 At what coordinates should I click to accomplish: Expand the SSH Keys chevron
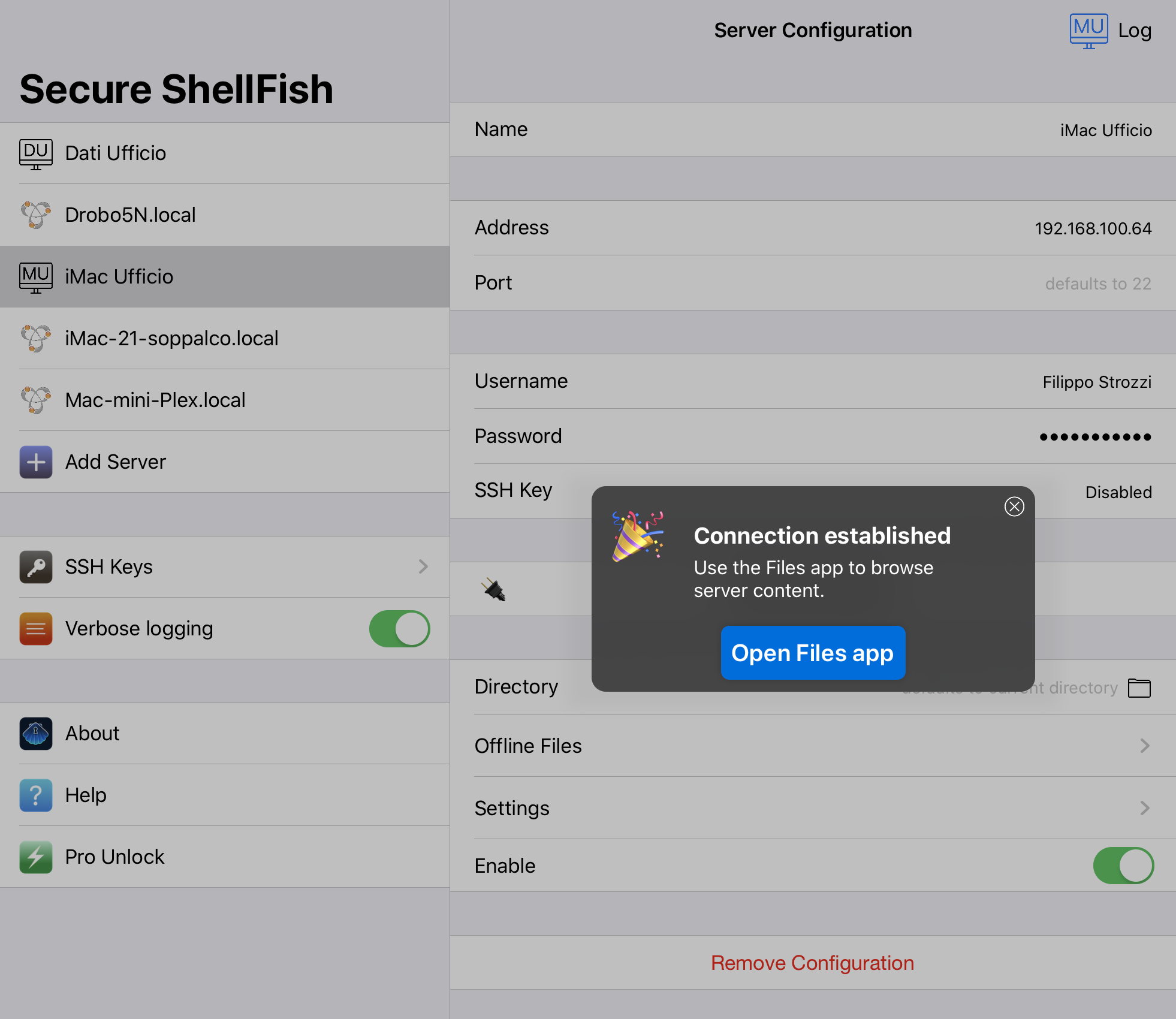[x=423, y=566]
